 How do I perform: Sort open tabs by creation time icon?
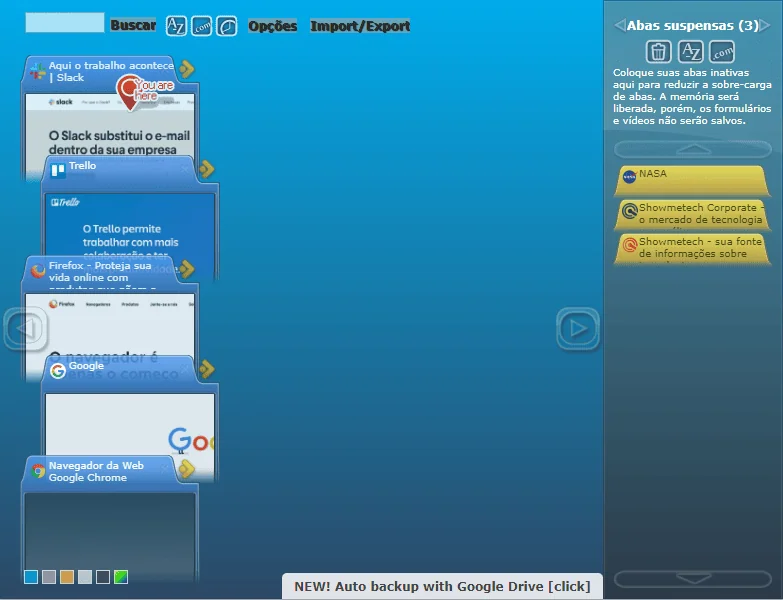point(227,26)
